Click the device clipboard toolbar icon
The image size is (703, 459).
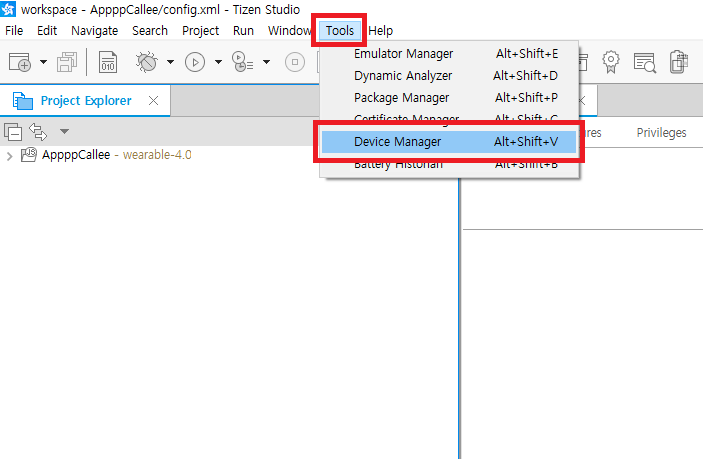[x=679, y=62]
